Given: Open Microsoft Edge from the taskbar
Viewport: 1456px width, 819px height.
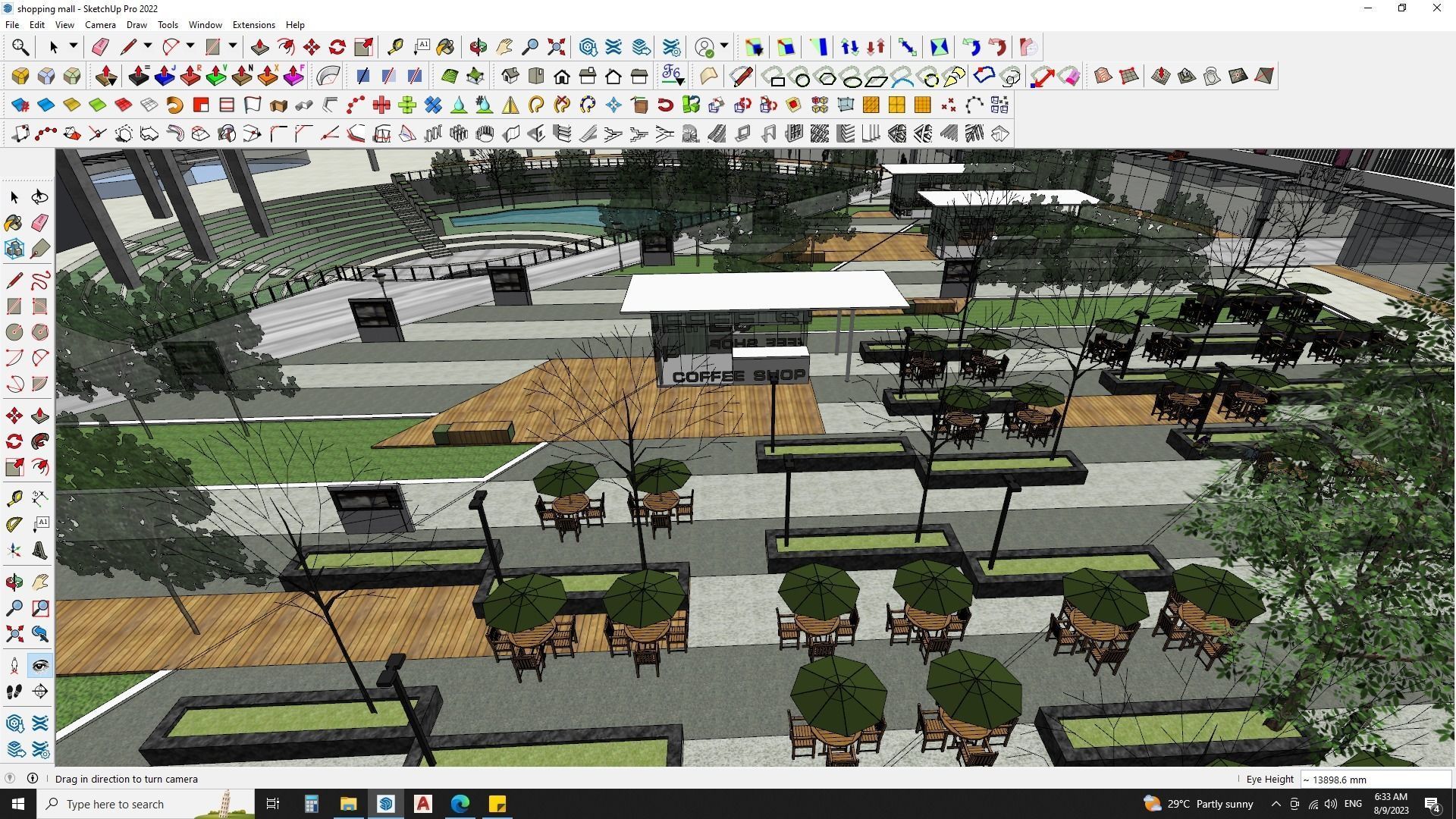Looking at the screenshot, I should click(x=460, y=804).
